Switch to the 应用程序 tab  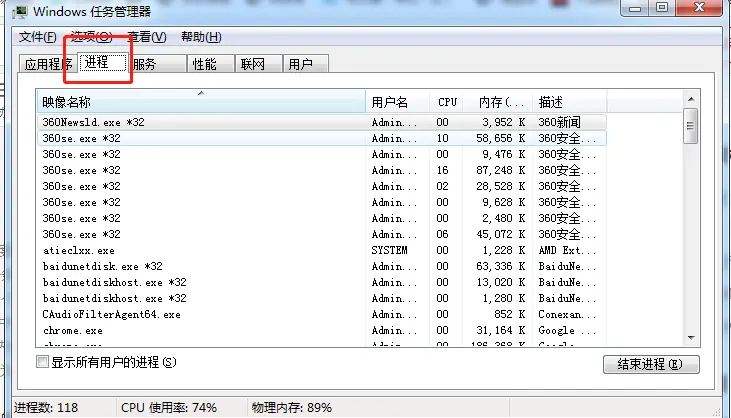coord(48,64)
